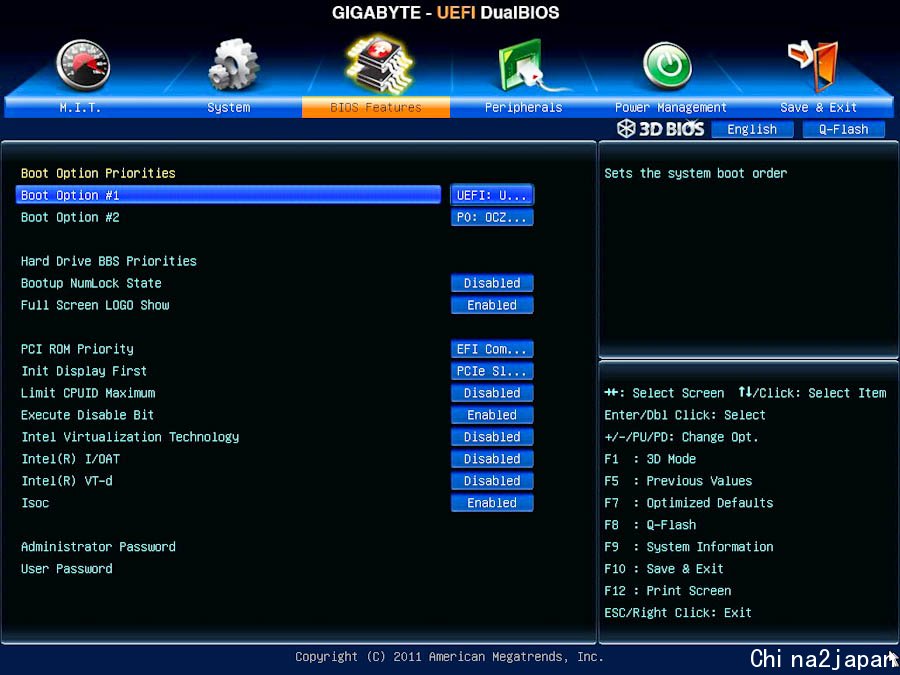Toggle Limit CPUID Maximum Disabled value
This screenshot has height=675, width=900.
492,393
